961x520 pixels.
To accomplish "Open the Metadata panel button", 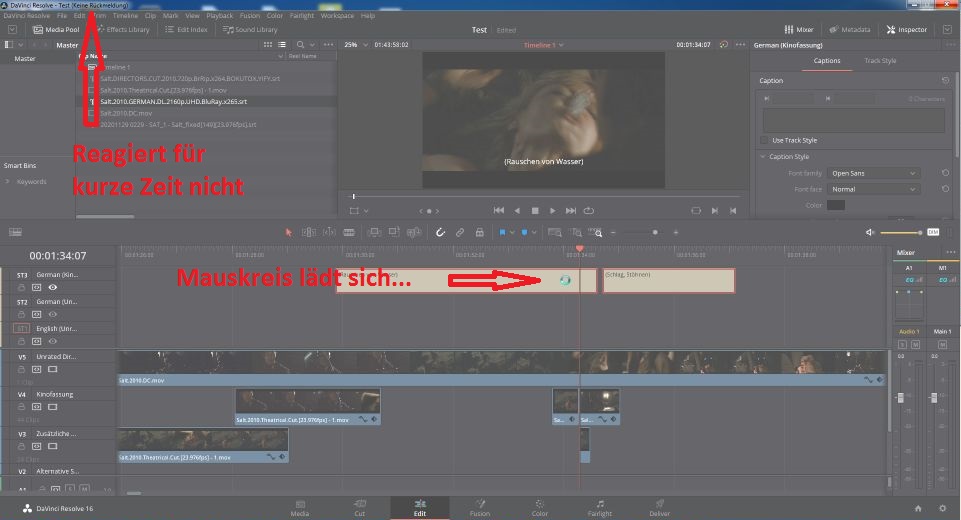I will tap(850, 29).
